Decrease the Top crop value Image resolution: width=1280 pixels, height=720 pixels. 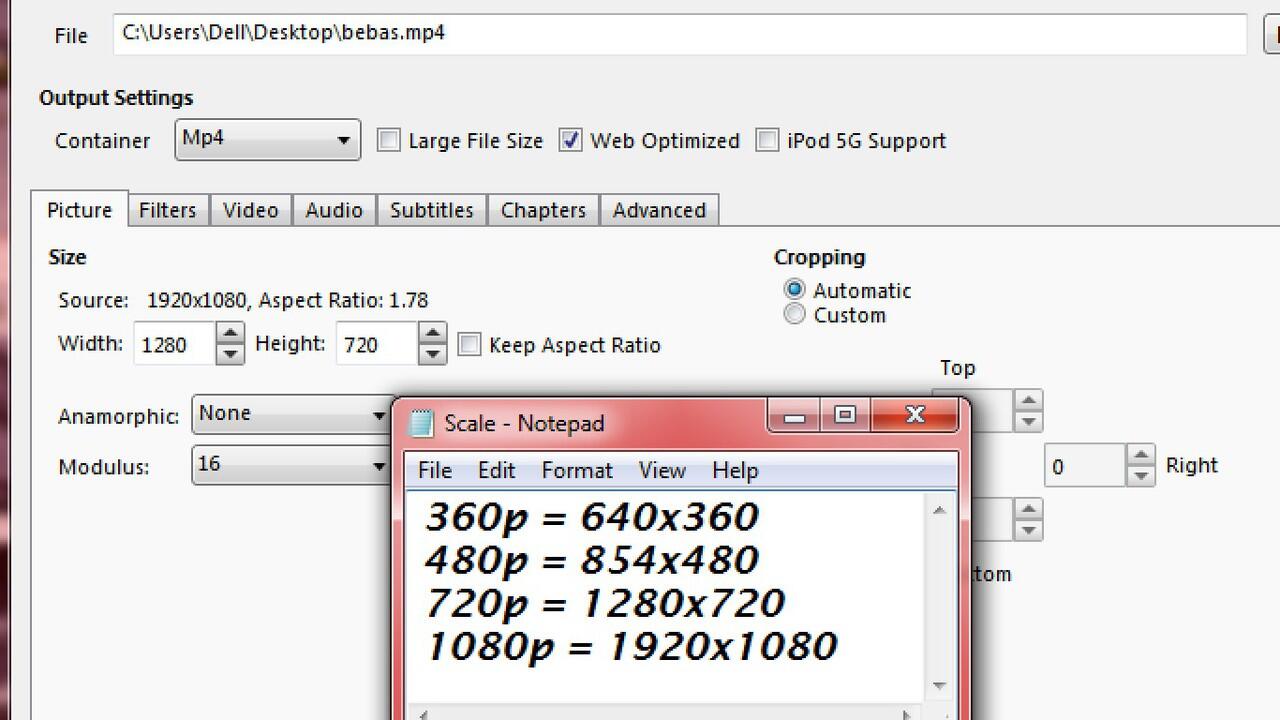(1028, 421)
